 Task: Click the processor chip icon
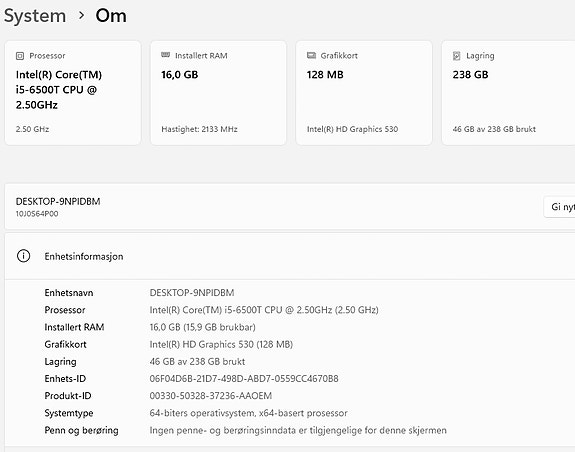pos(20,56)
